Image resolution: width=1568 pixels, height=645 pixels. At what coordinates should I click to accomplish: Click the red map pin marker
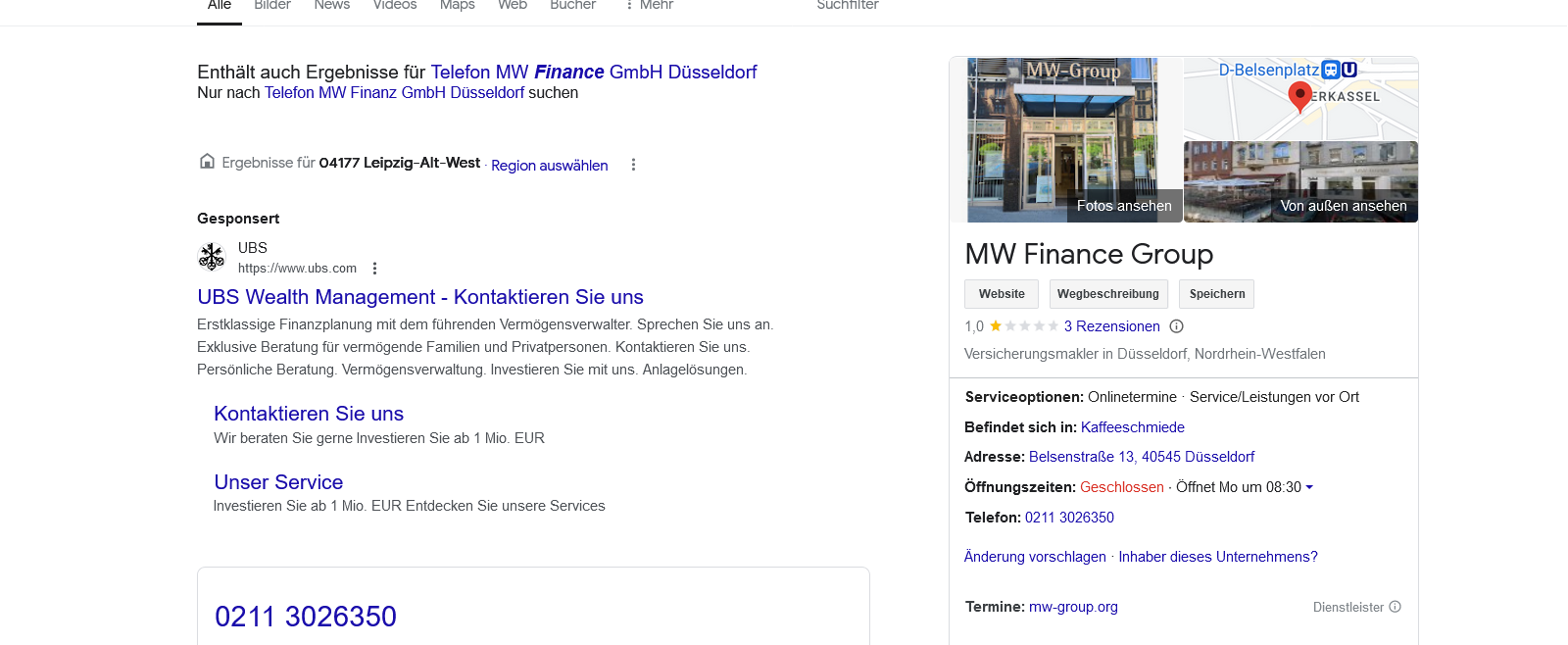point(1299,96)
